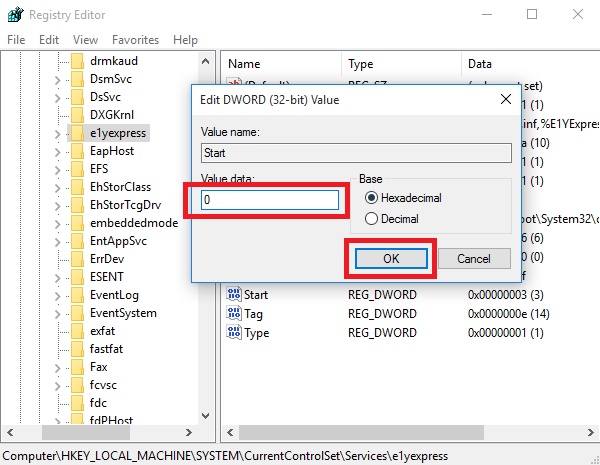Click the 0x00000003 (3) data cell

505,295
